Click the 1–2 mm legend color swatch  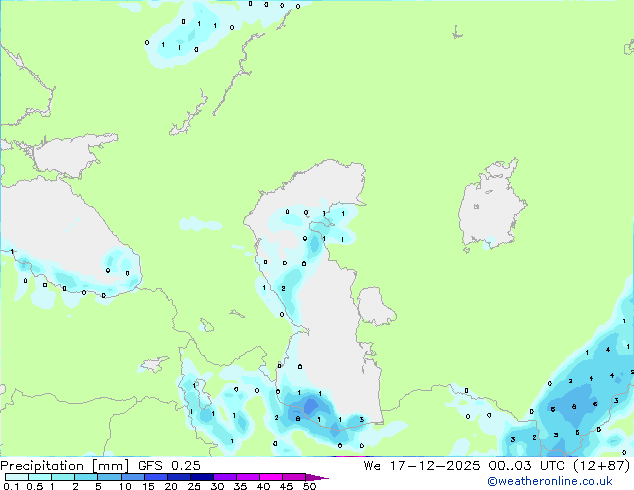pyautogui.click(x=63, y=477)
